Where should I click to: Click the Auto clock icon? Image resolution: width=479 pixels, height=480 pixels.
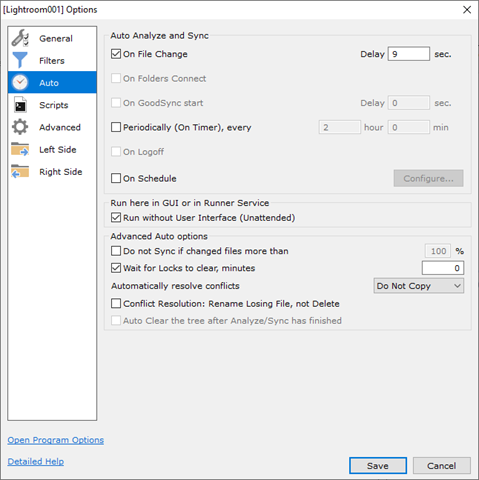[x=20, y=82]
